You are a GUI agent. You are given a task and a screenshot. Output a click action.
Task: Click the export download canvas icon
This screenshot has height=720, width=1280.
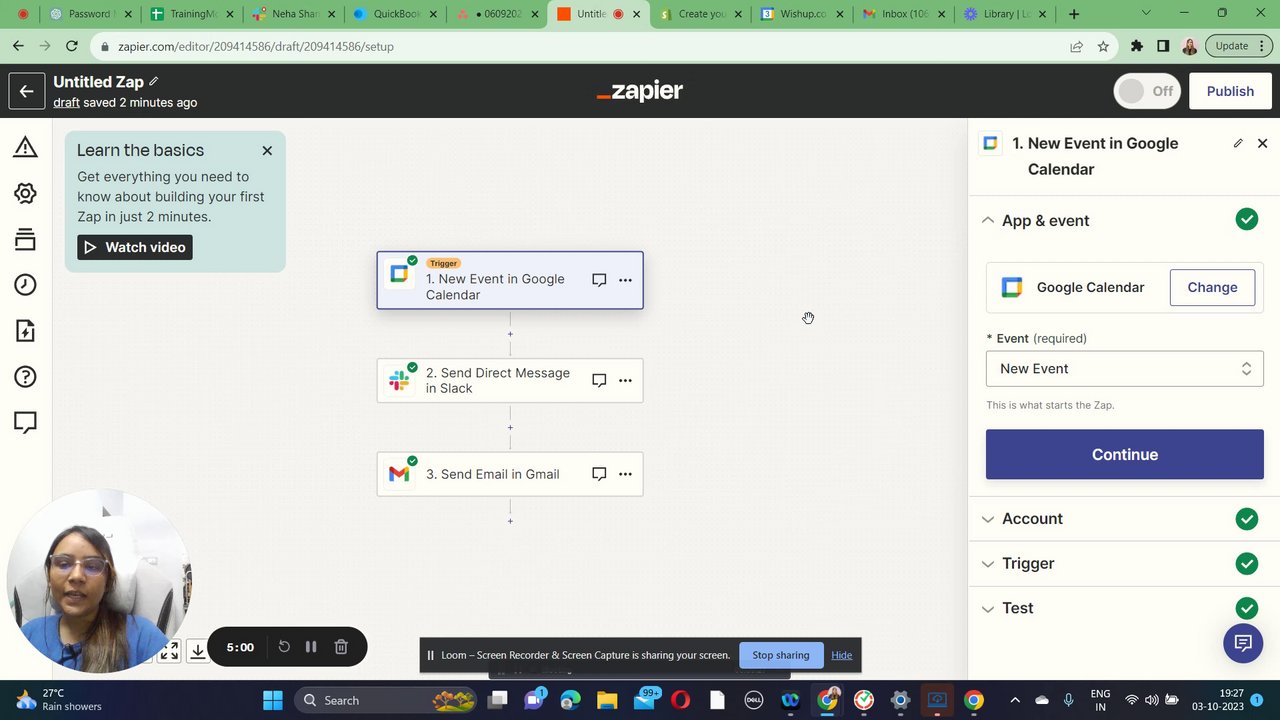198,652
